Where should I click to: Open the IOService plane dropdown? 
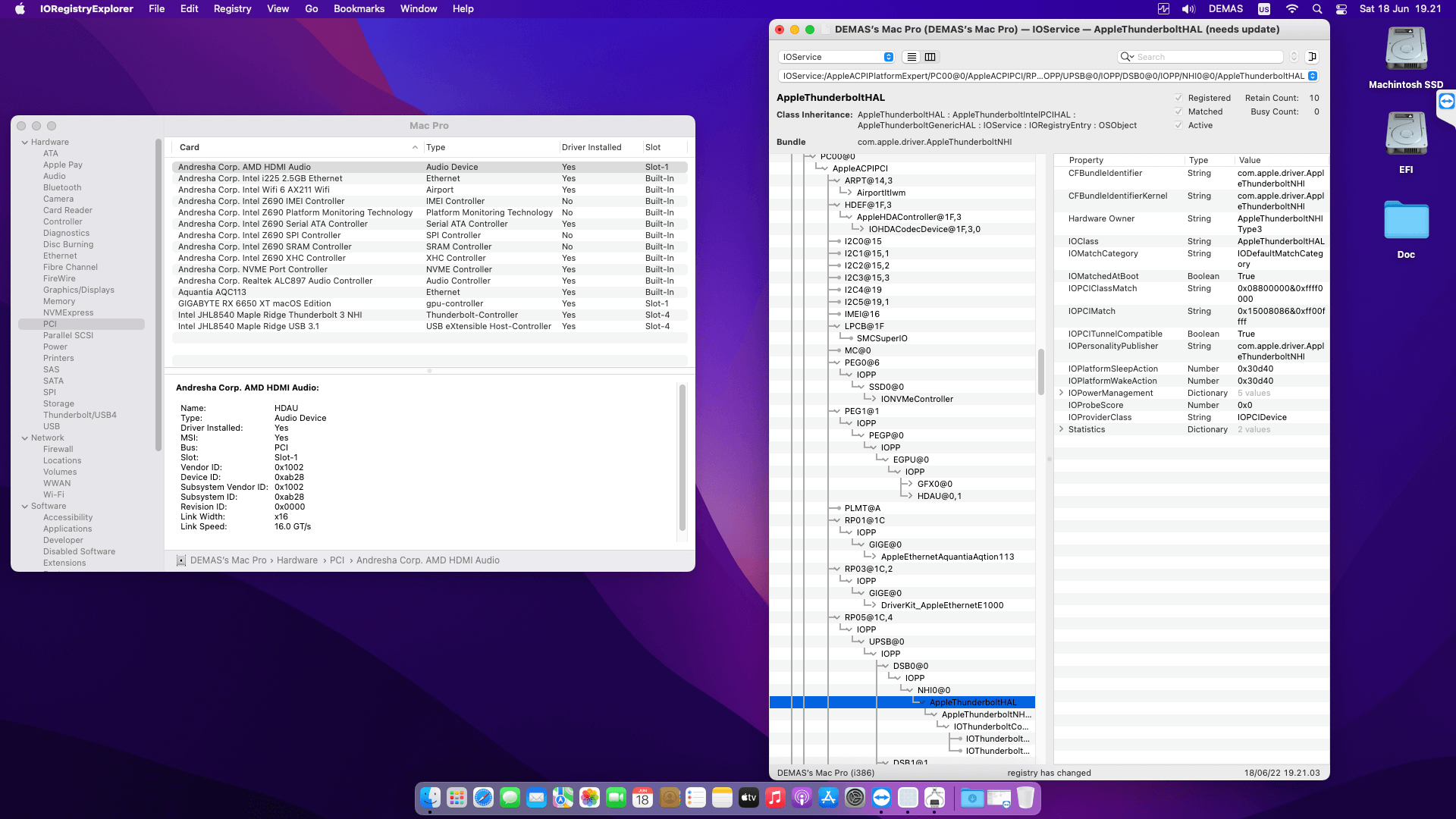836,57
